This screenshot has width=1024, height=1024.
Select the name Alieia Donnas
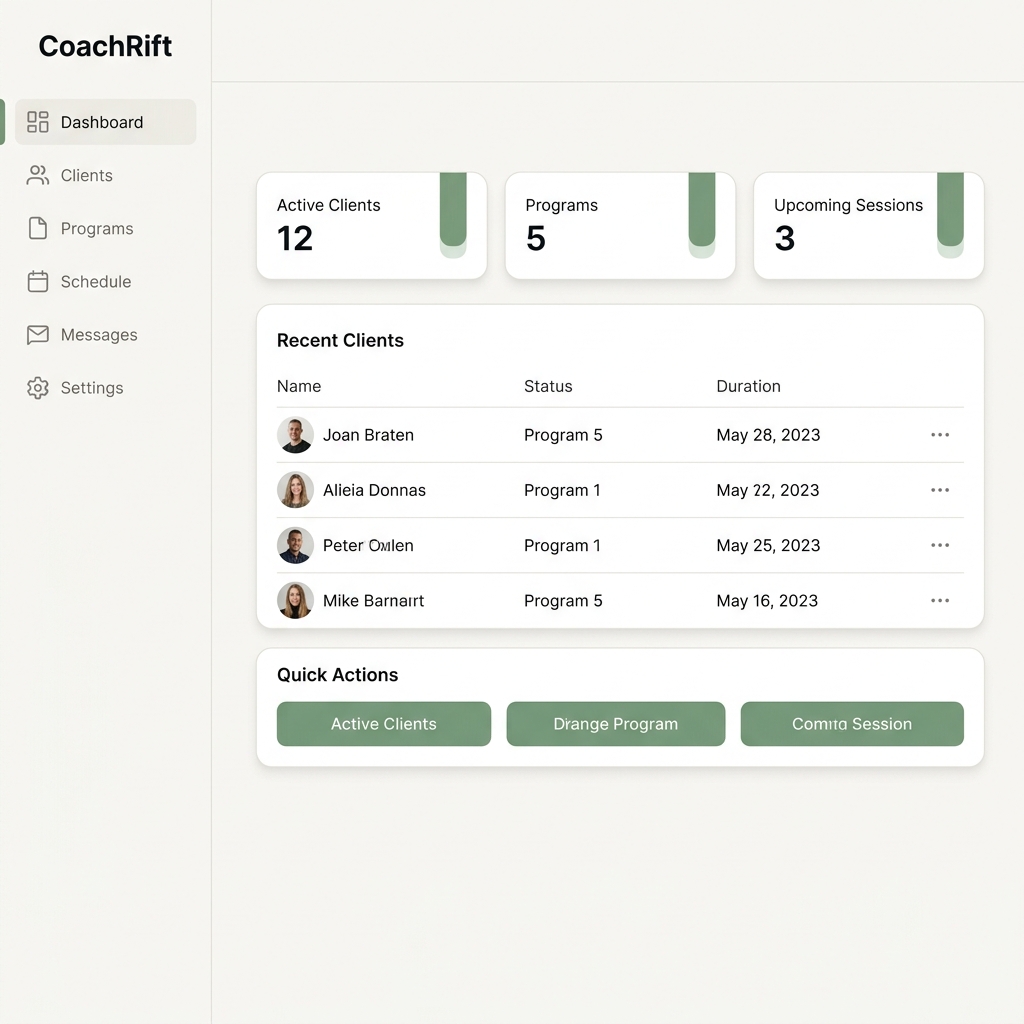point(374,490)
